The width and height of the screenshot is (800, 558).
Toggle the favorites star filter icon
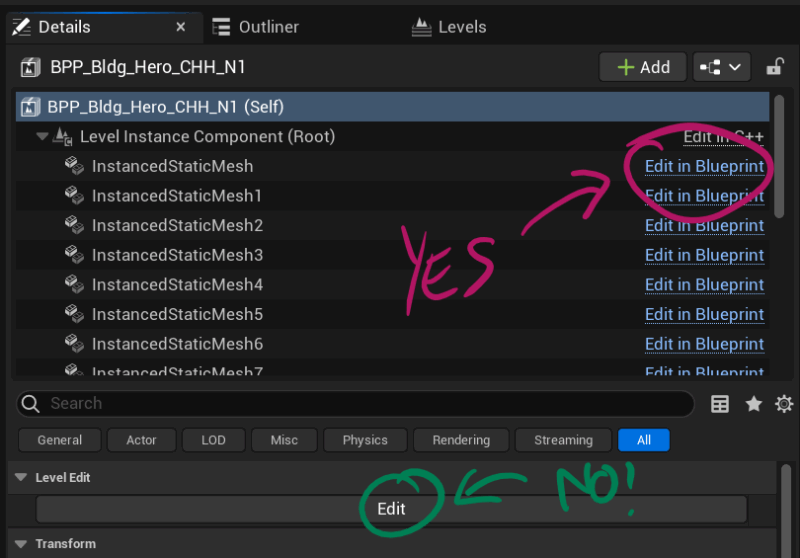(x=753, y=404)
